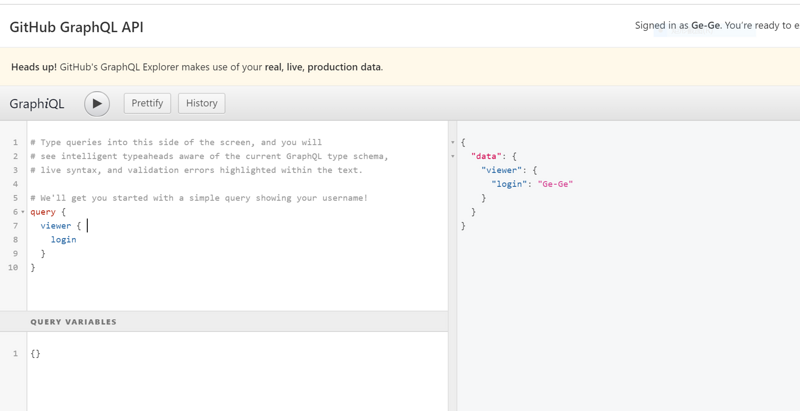Click line number 10 in the query gutter

[13, 267]
